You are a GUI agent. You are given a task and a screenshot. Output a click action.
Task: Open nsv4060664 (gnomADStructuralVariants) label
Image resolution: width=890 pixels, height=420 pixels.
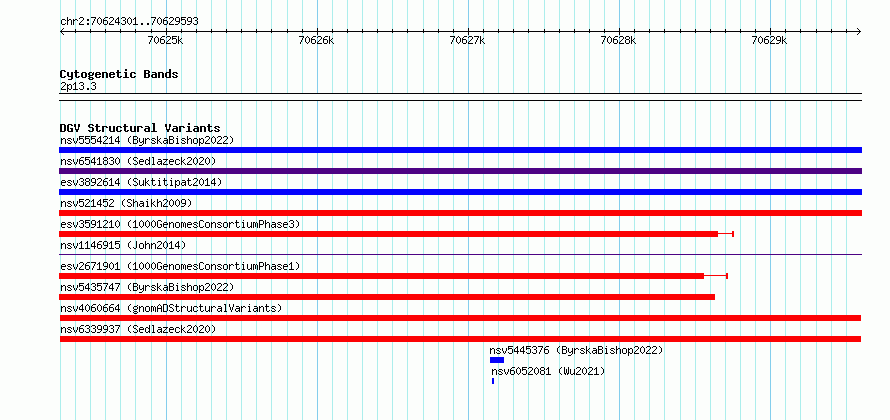[171, 308]
